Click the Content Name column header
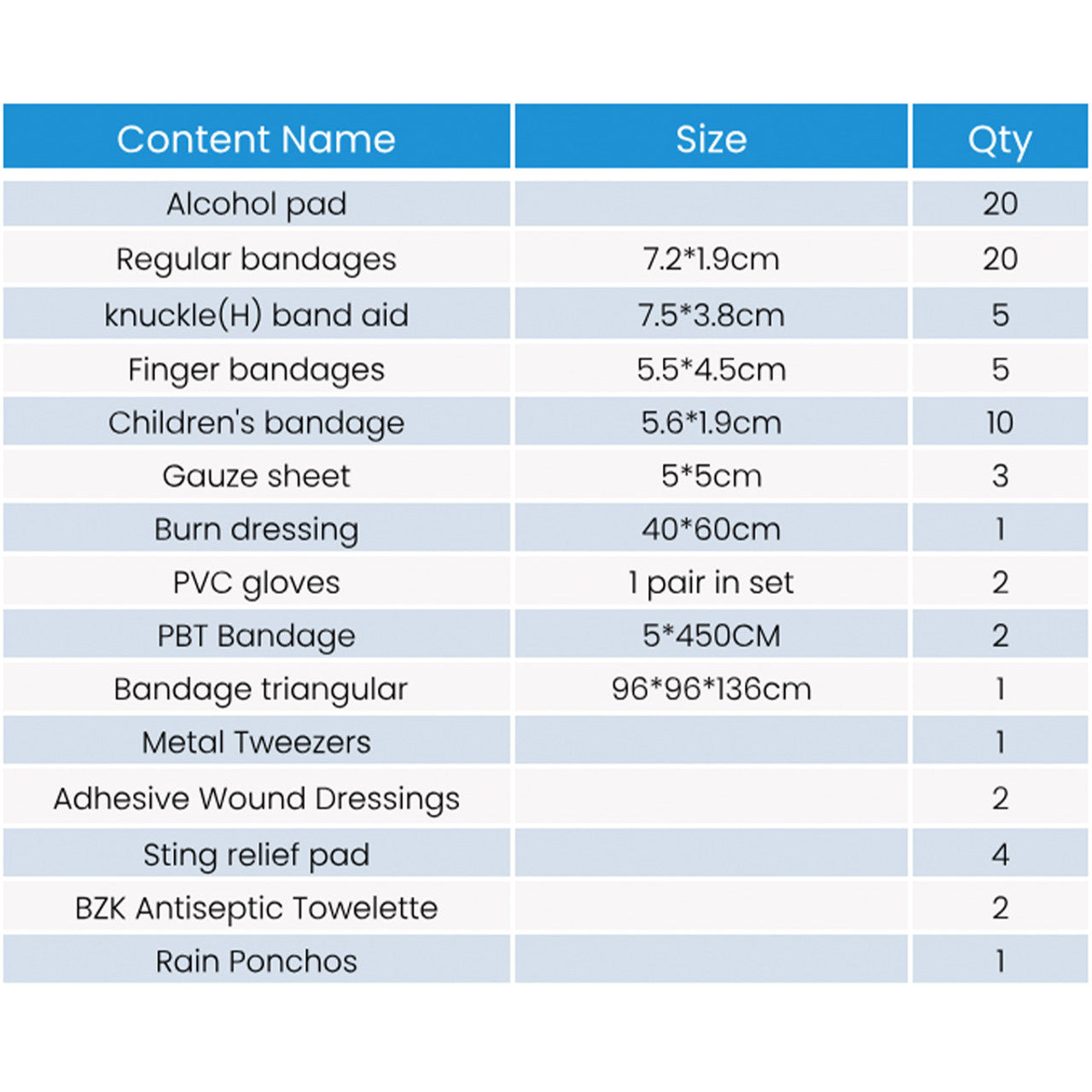The width and height of the screenshot is (1092, 1092). point(257,136)
